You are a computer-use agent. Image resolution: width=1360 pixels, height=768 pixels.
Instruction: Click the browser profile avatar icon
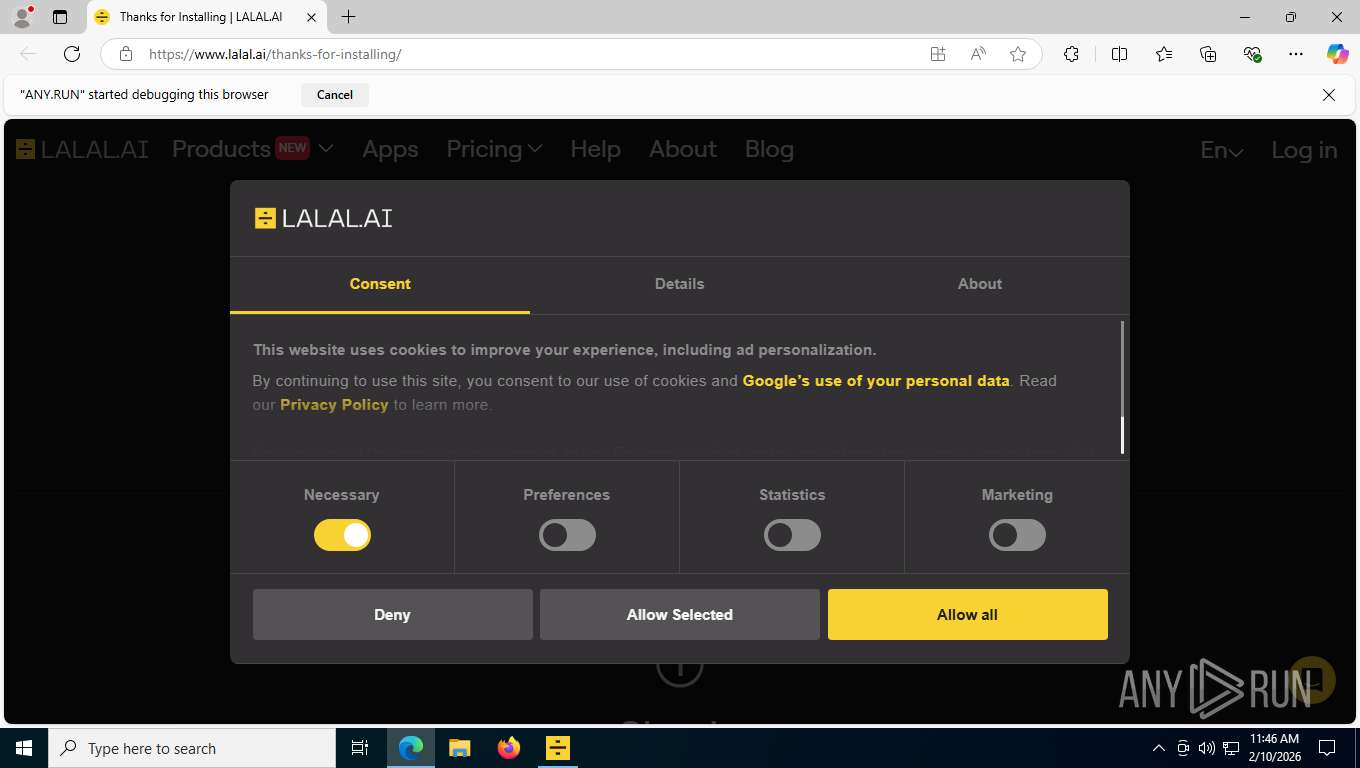[22, 17]
